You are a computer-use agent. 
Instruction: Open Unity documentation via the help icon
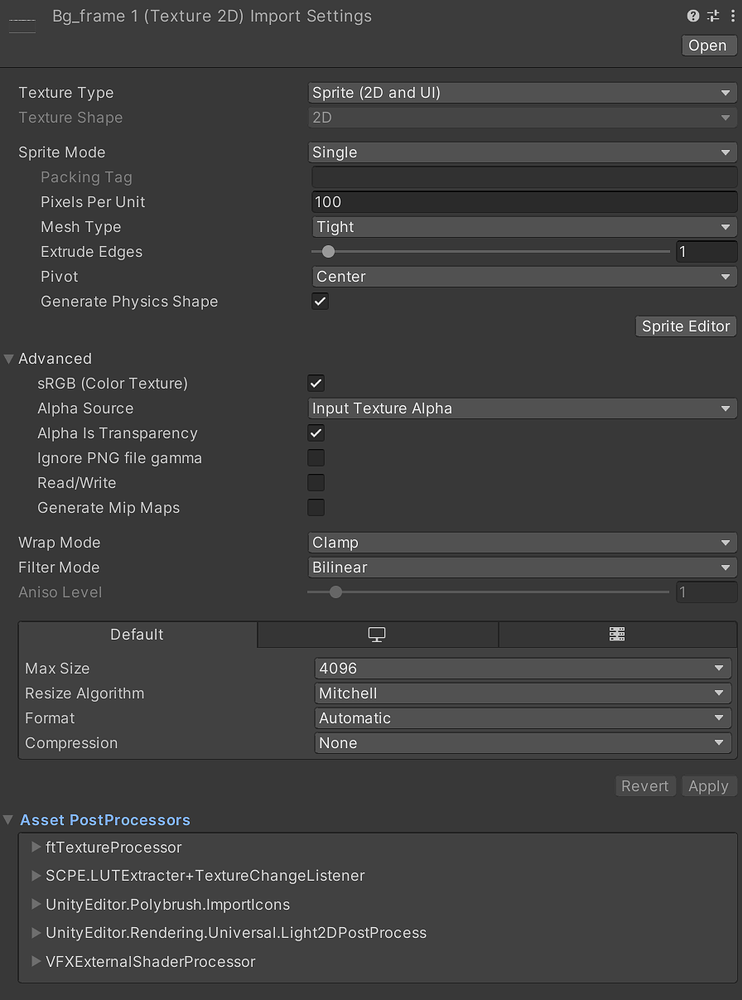pyautogui.click(x=693, y=15)
